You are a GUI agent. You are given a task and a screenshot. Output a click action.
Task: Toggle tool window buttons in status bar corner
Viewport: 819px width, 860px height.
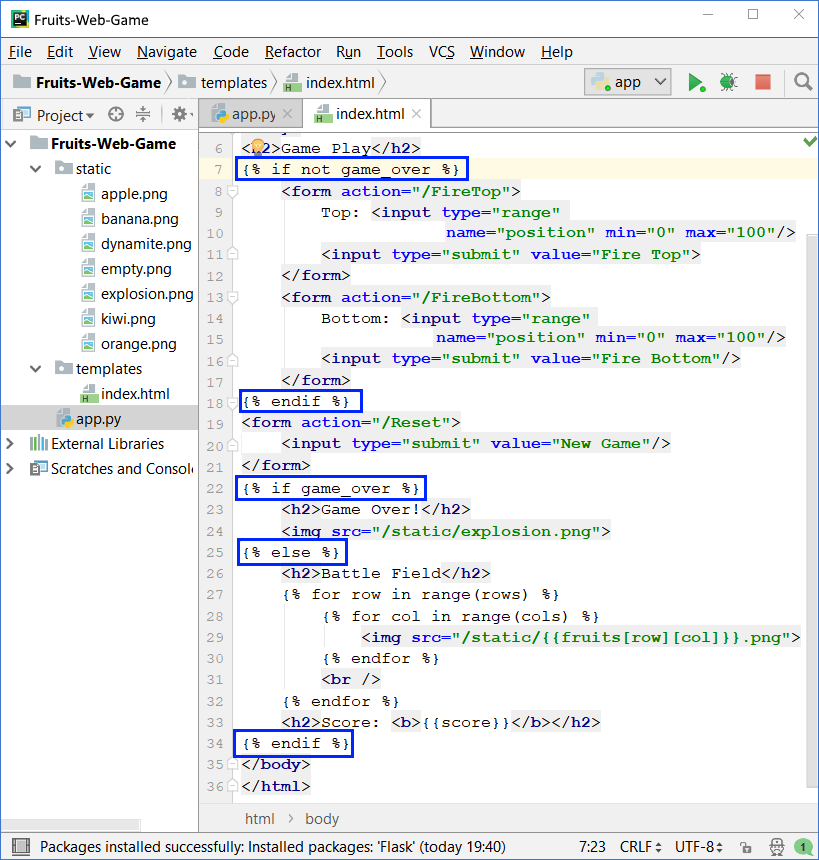[19, 847]
